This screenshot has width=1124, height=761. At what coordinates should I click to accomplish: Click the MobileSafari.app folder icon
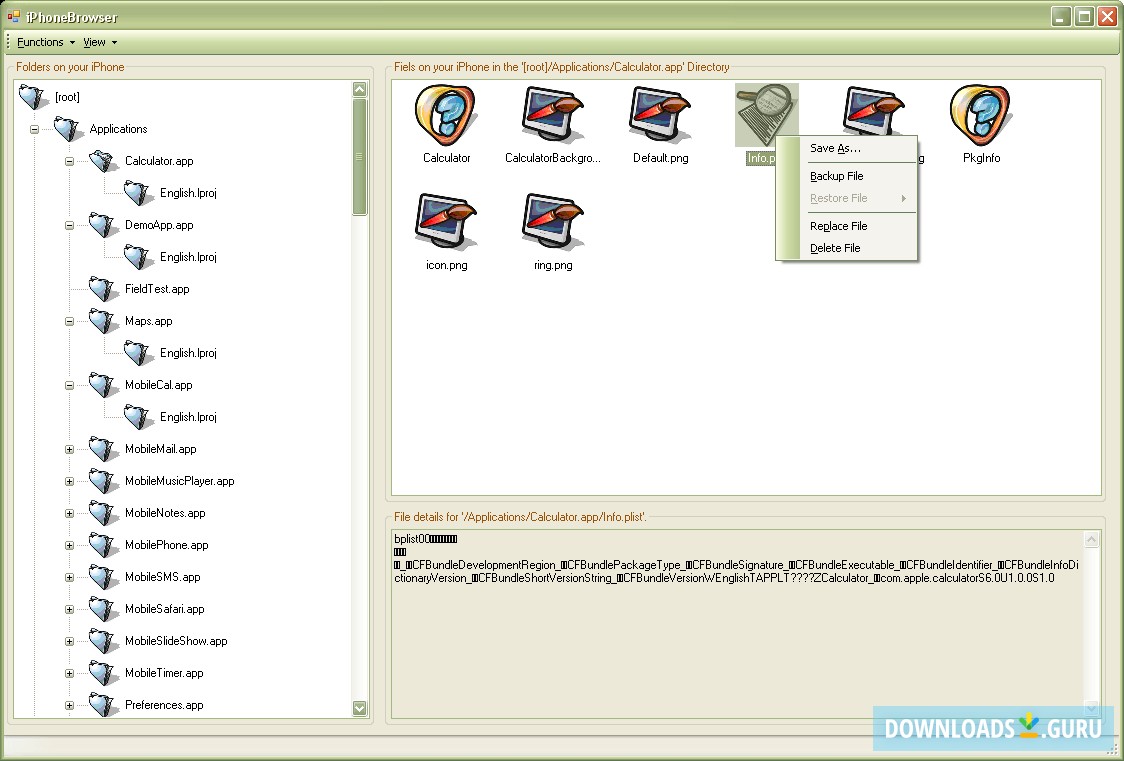coord(104,609)
